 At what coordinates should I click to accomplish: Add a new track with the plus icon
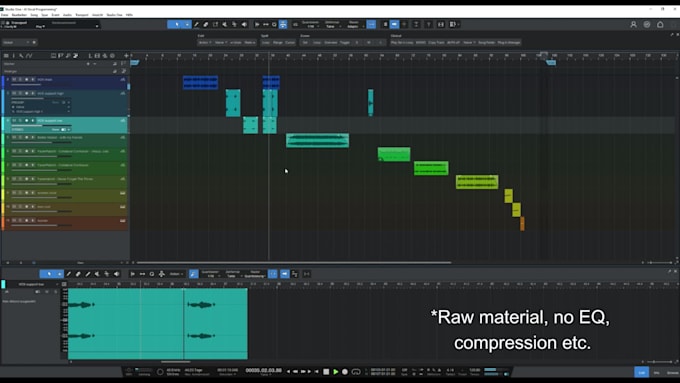tap(126, 56)
